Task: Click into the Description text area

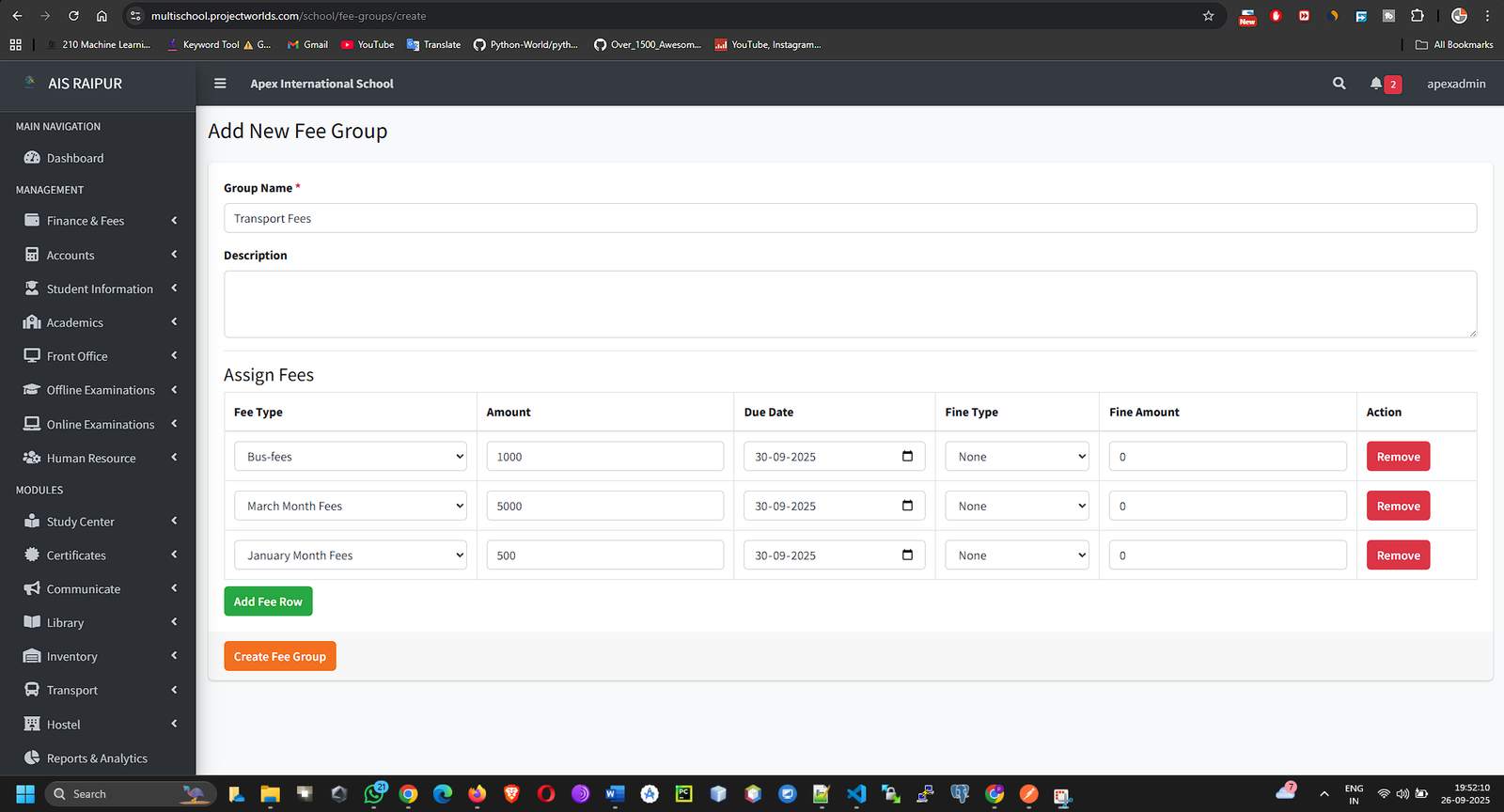Action: point(849,304)
